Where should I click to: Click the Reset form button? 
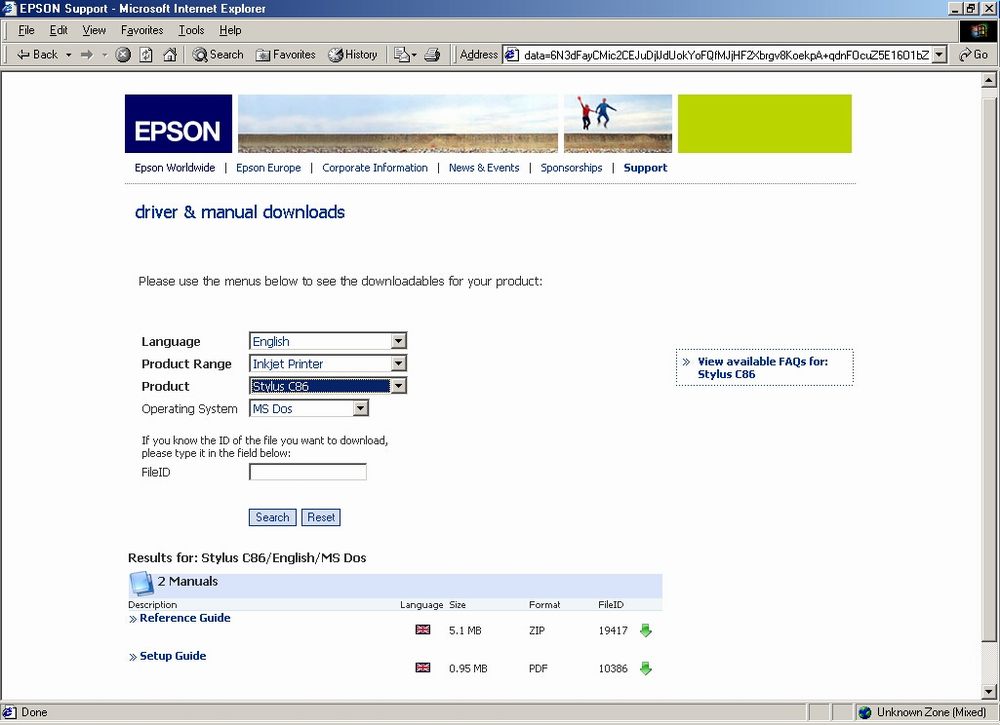click(x=321, y=517)
